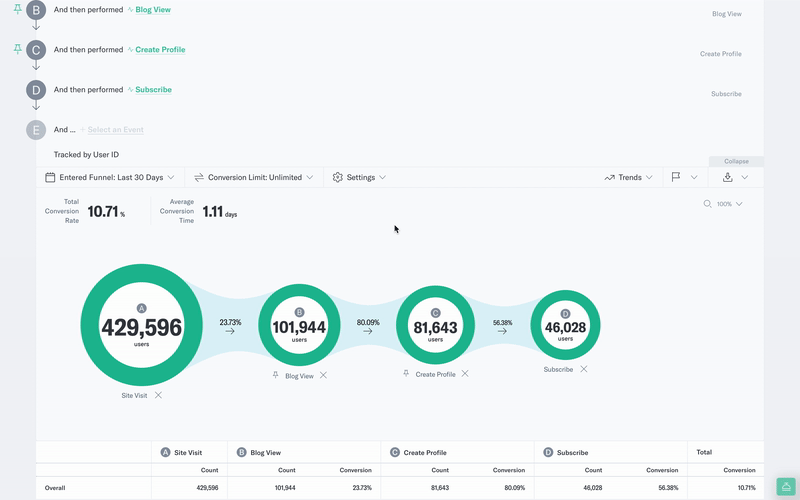Open the Subscribe event link
Image resolution: width=800 pixels, height=500 pixels.
pyautogui.click(x=154, y=89)
